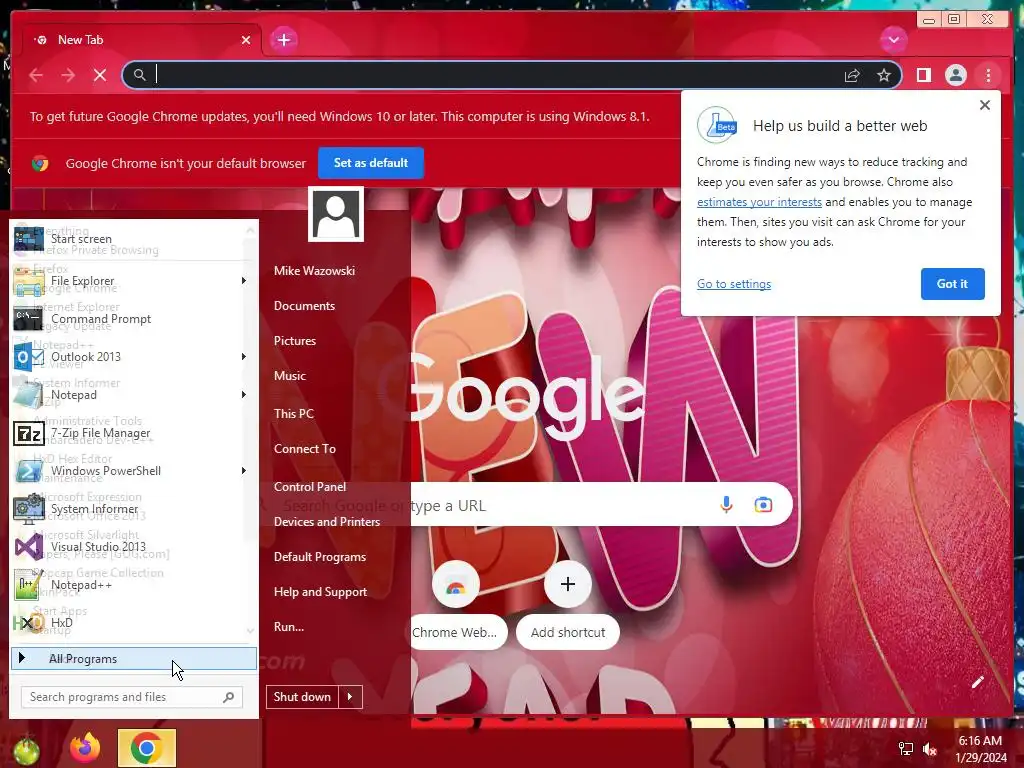Click the Chrome forward arrow icon
This screenshot has height=768, width=1024.
tap(68, 75)
